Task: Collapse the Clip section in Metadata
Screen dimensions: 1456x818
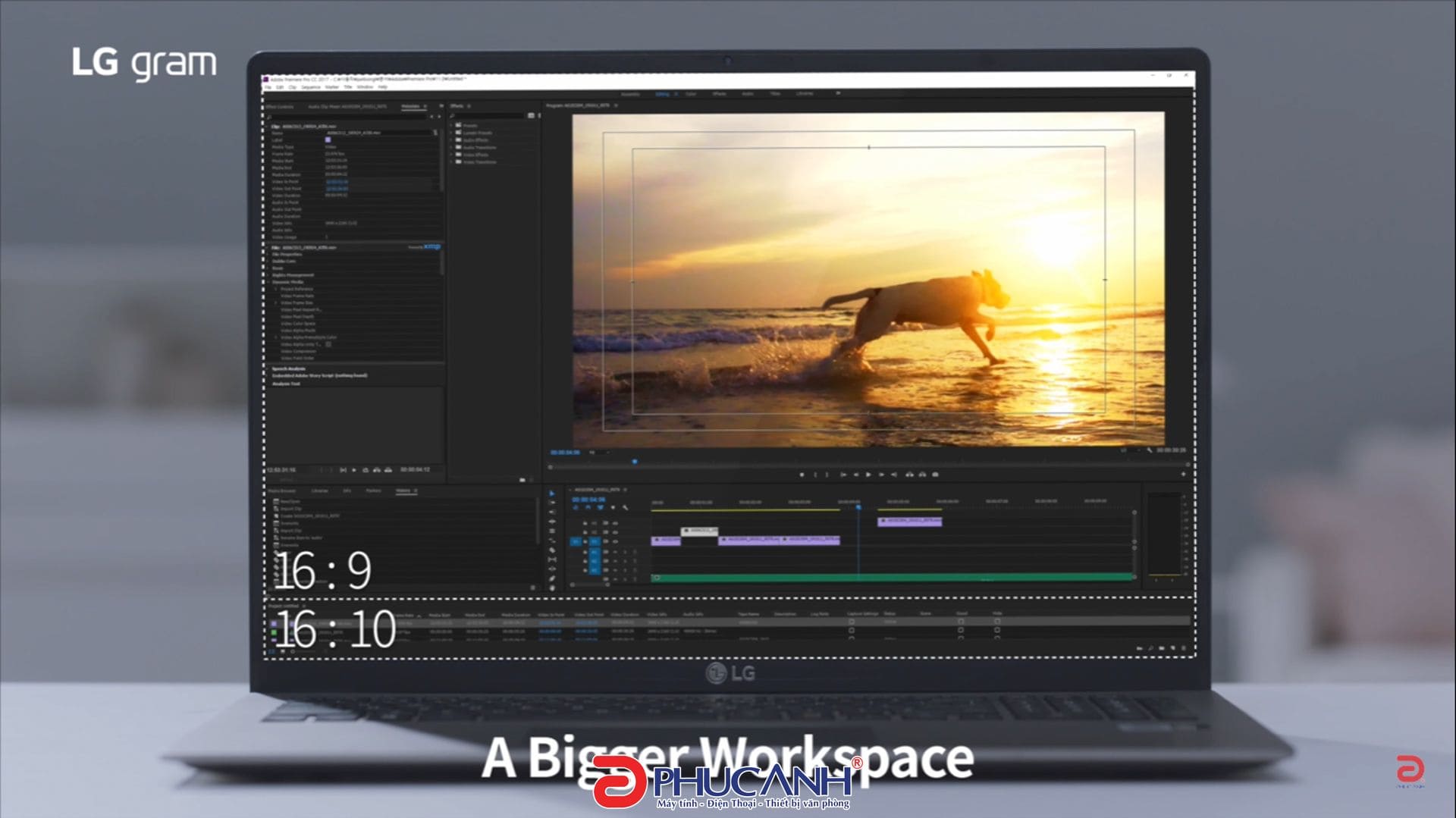Action: pyautogui.click(x=268, y=127)
